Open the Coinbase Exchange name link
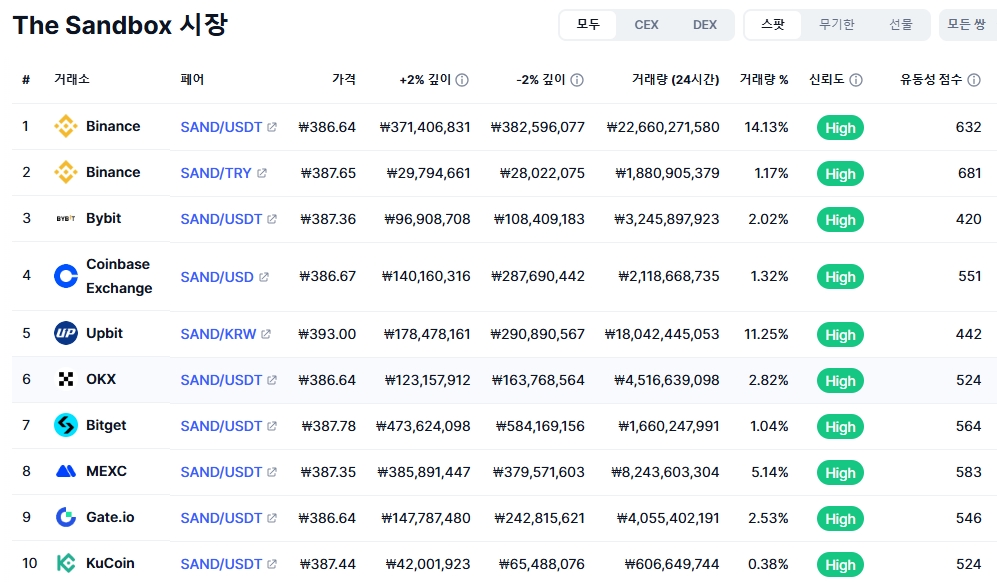The height and width of the screenshot is (582, 997). click(x=119, y=276)
